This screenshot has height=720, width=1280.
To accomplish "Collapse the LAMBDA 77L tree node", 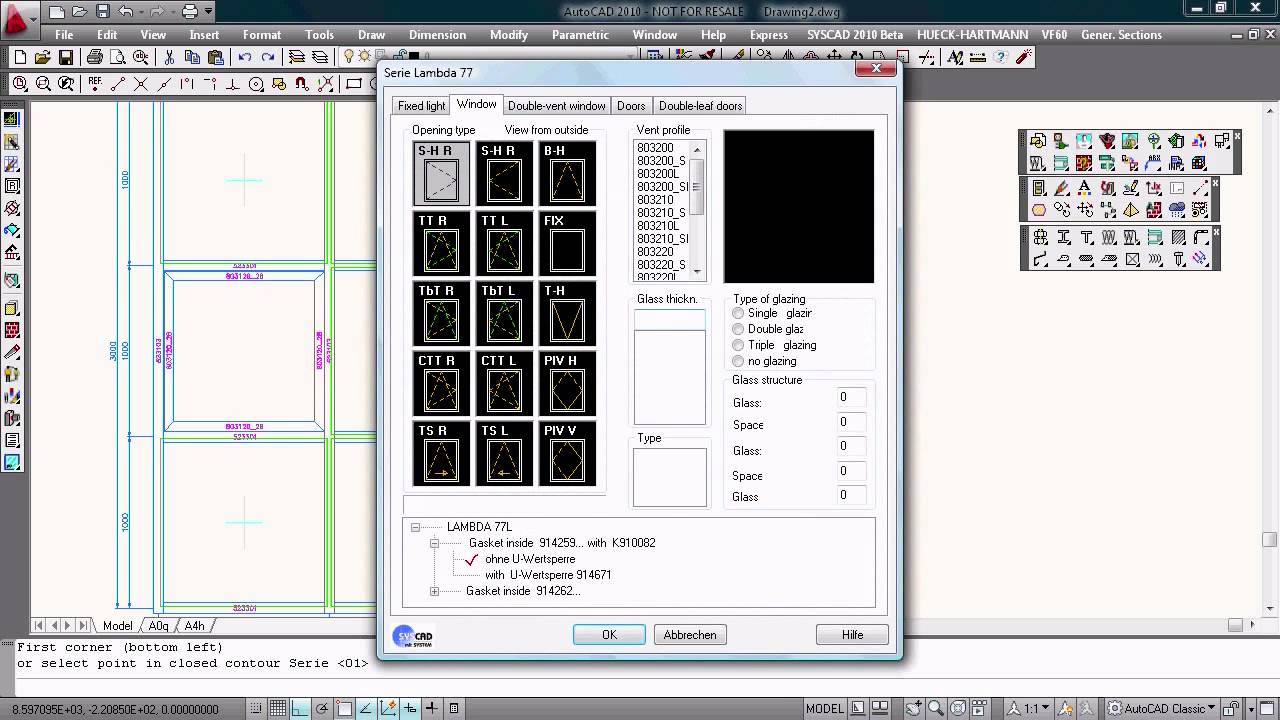I will 415,527.
